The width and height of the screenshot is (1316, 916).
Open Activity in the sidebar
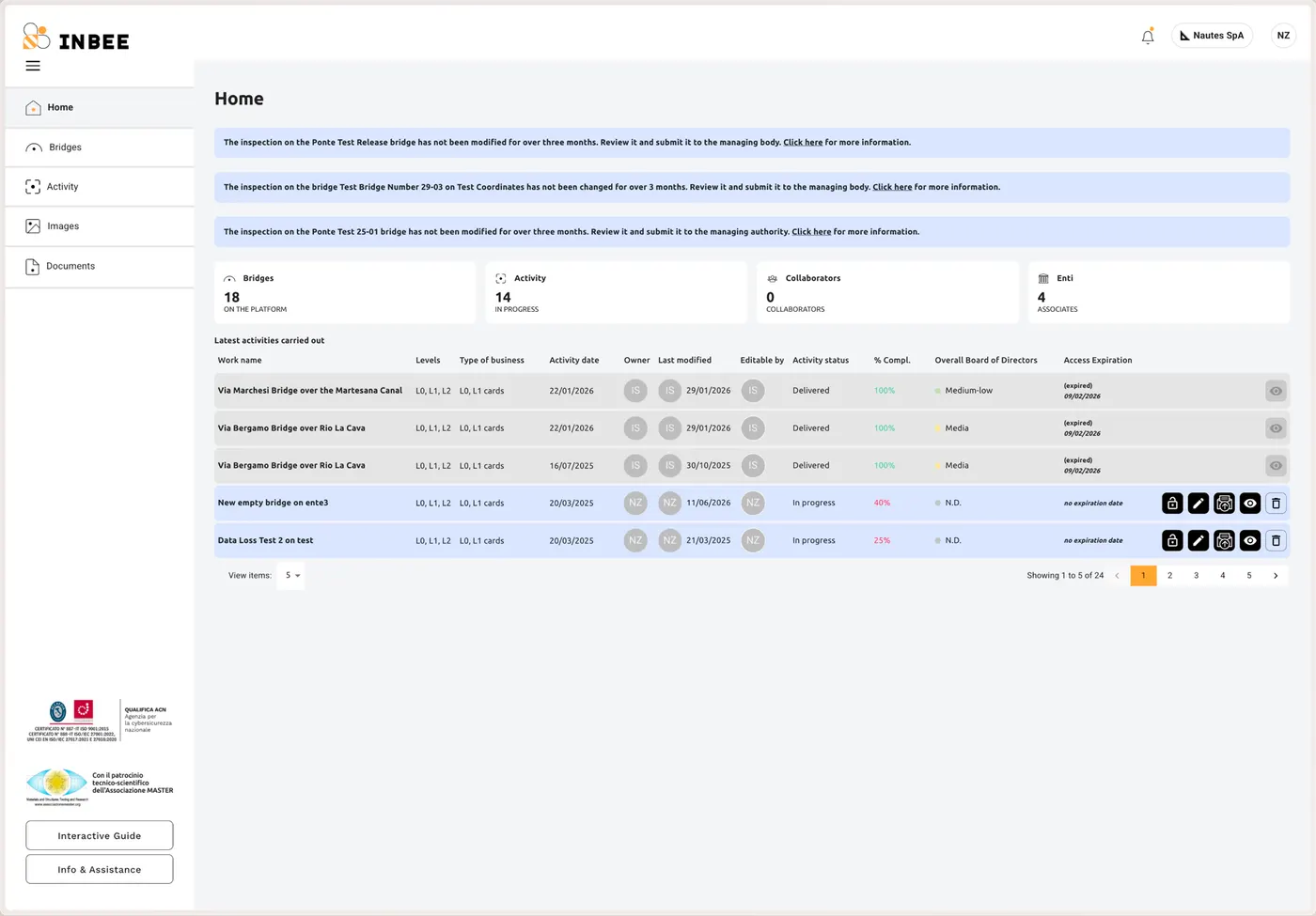100,187
